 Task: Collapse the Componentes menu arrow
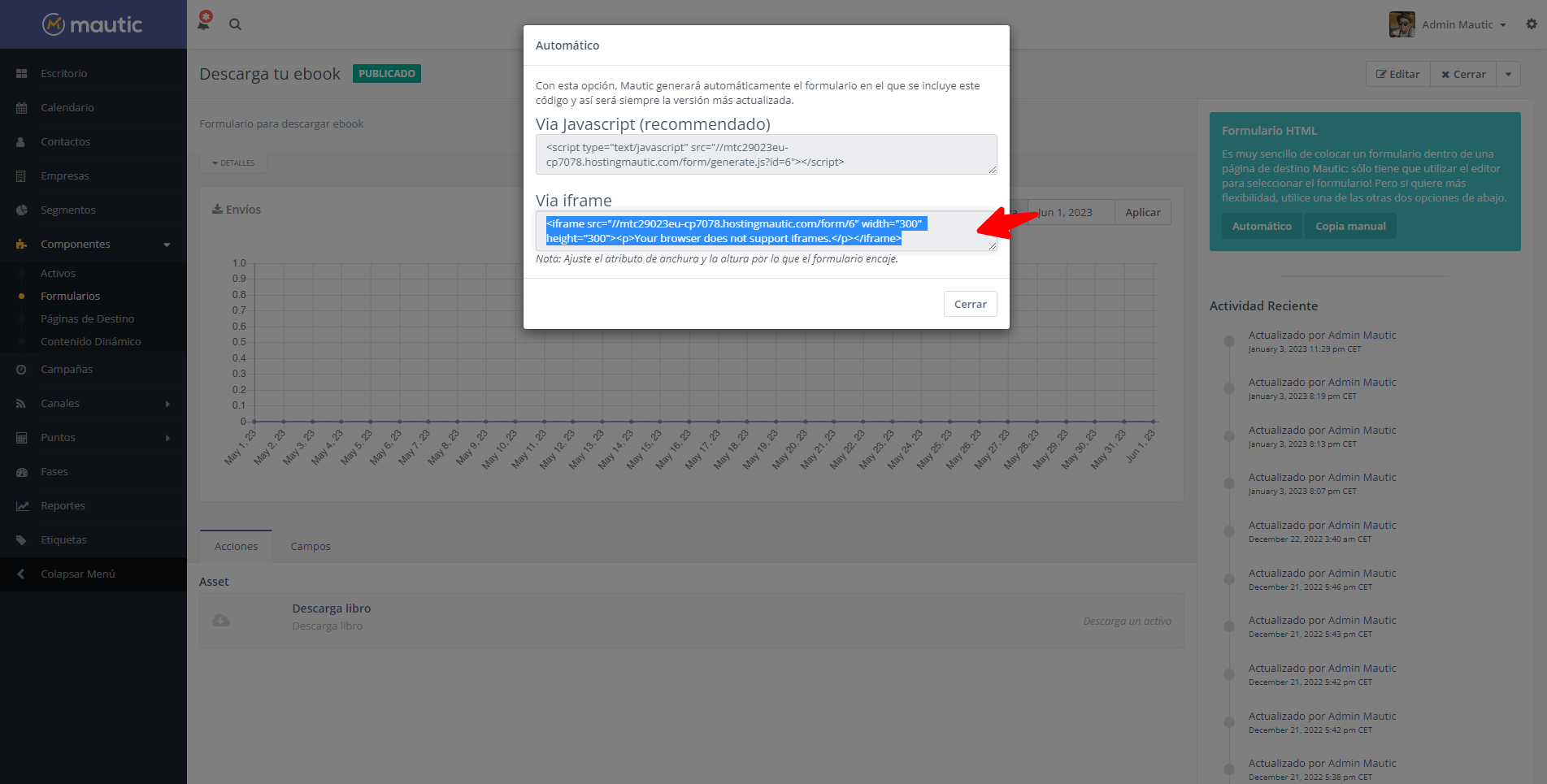(x=167, y=245)
